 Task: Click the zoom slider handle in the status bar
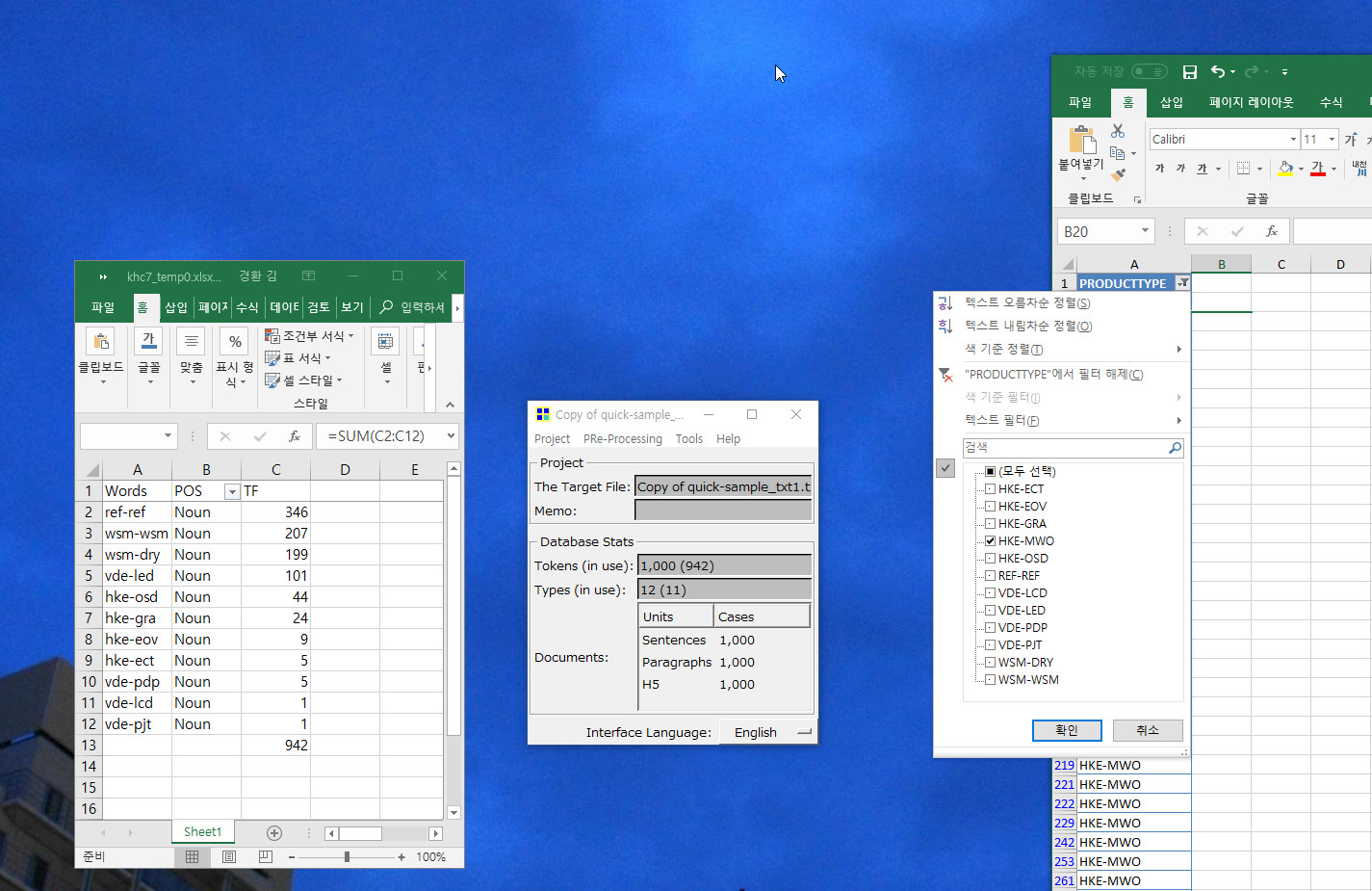tap(347, 856)
